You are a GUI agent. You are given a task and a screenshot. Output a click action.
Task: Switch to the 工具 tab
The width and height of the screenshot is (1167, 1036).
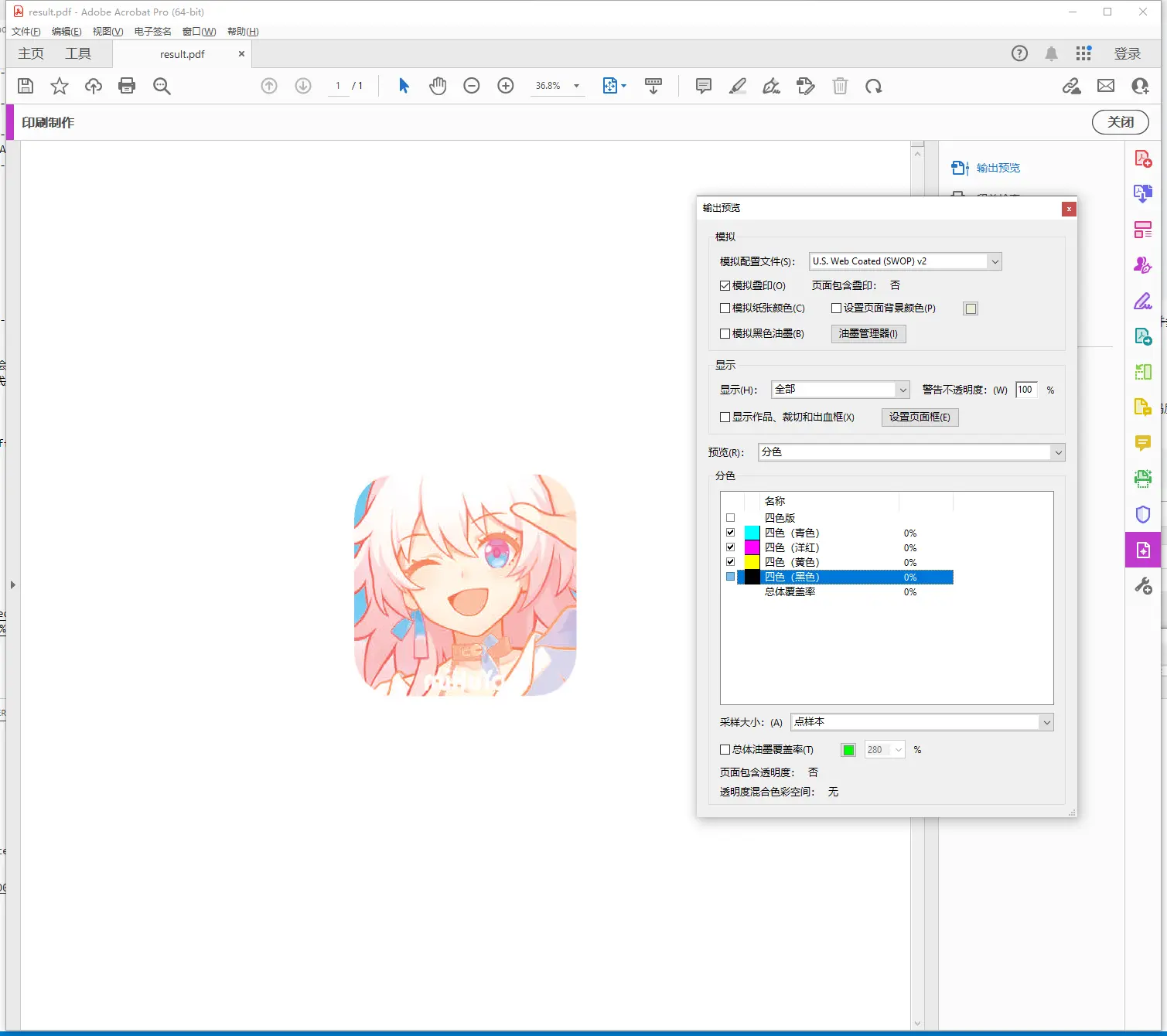[x=78, y=53]
